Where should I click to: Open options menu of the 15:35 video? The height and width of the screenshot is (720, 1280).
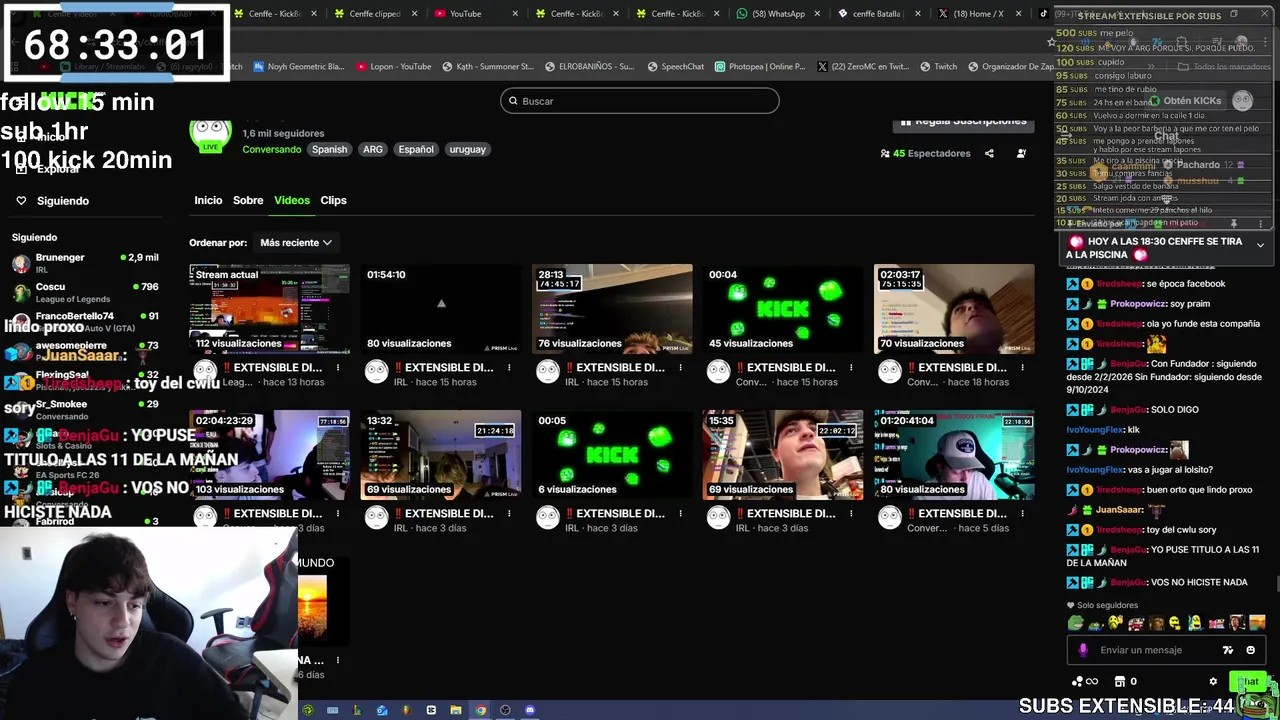pyautogui.click(x=851, y=514)
